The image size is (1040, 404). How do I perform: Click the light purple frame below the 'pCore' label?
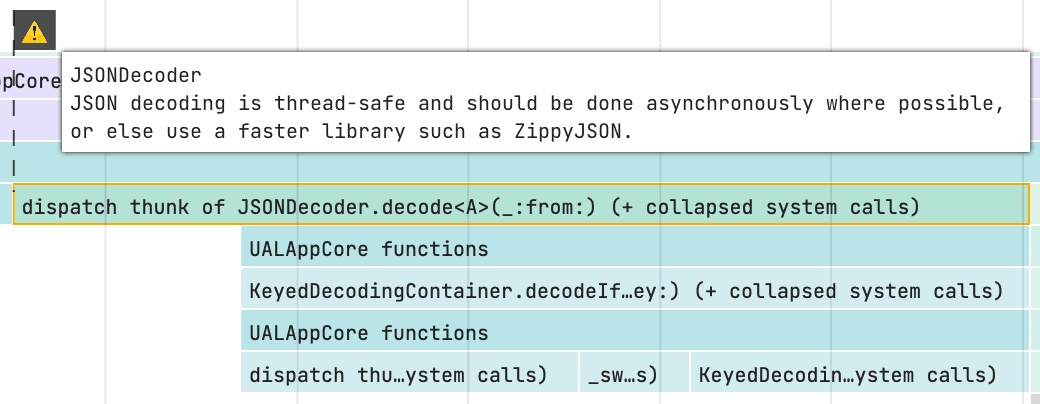(x=30, y=118)
